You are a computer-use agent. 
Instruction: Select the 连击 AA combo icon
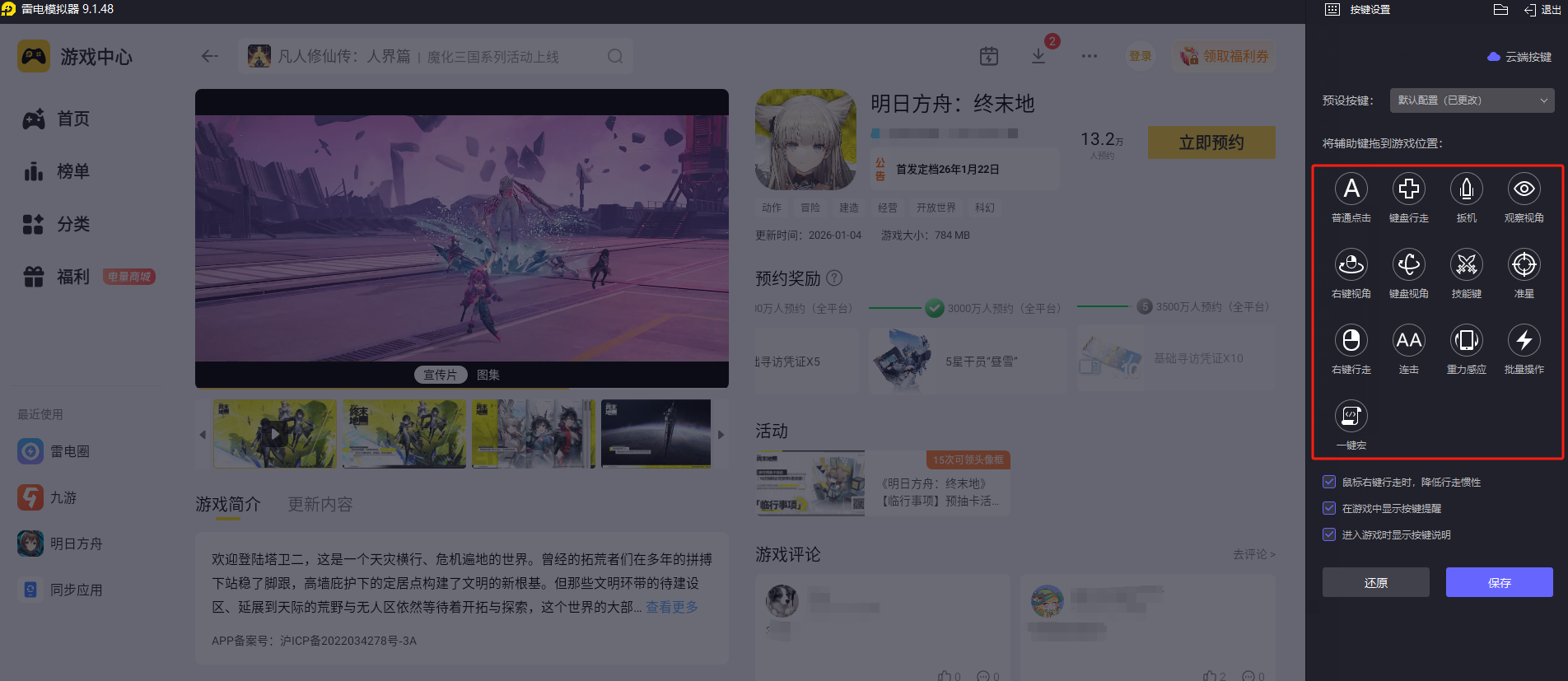[1409, 341]
